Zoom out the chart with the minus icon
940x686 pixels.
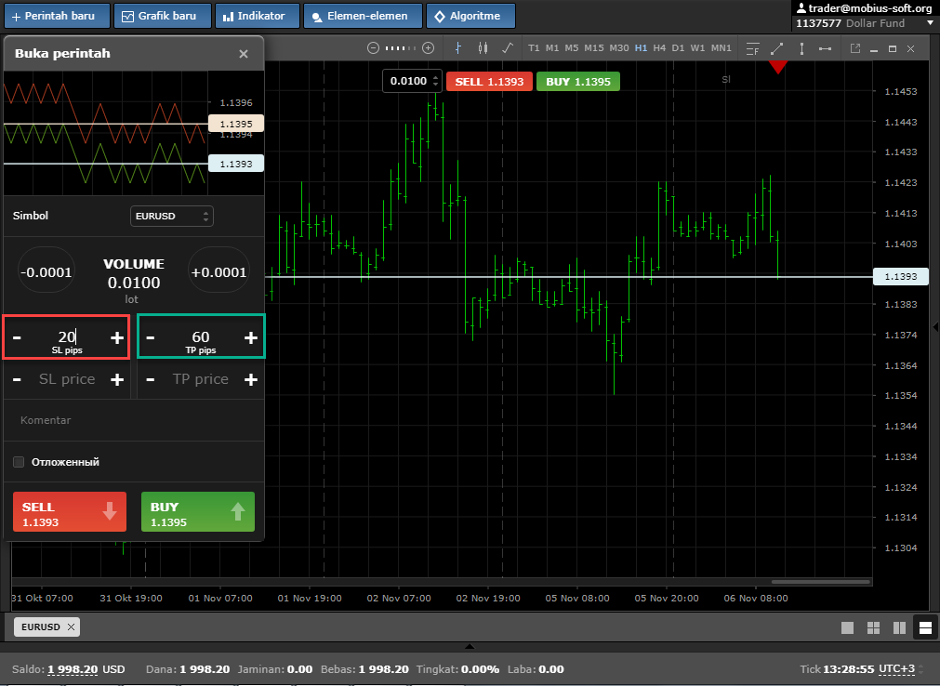point(373,48)
